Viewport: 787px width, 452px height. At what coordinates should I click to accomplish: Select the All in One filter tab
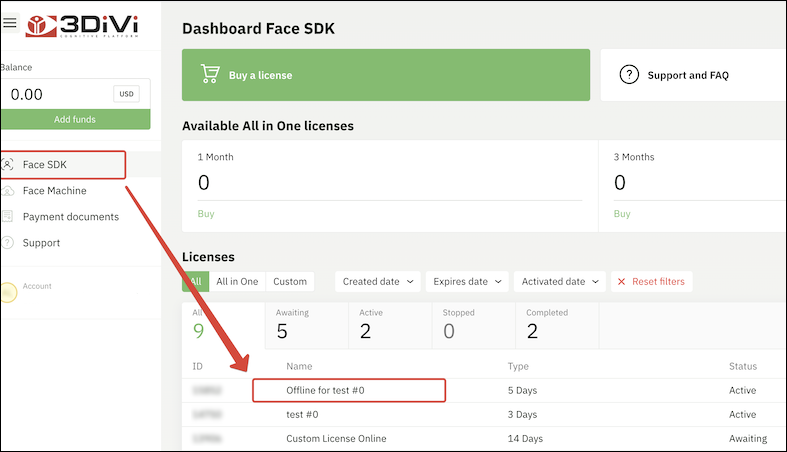click(x=237, y=281)
